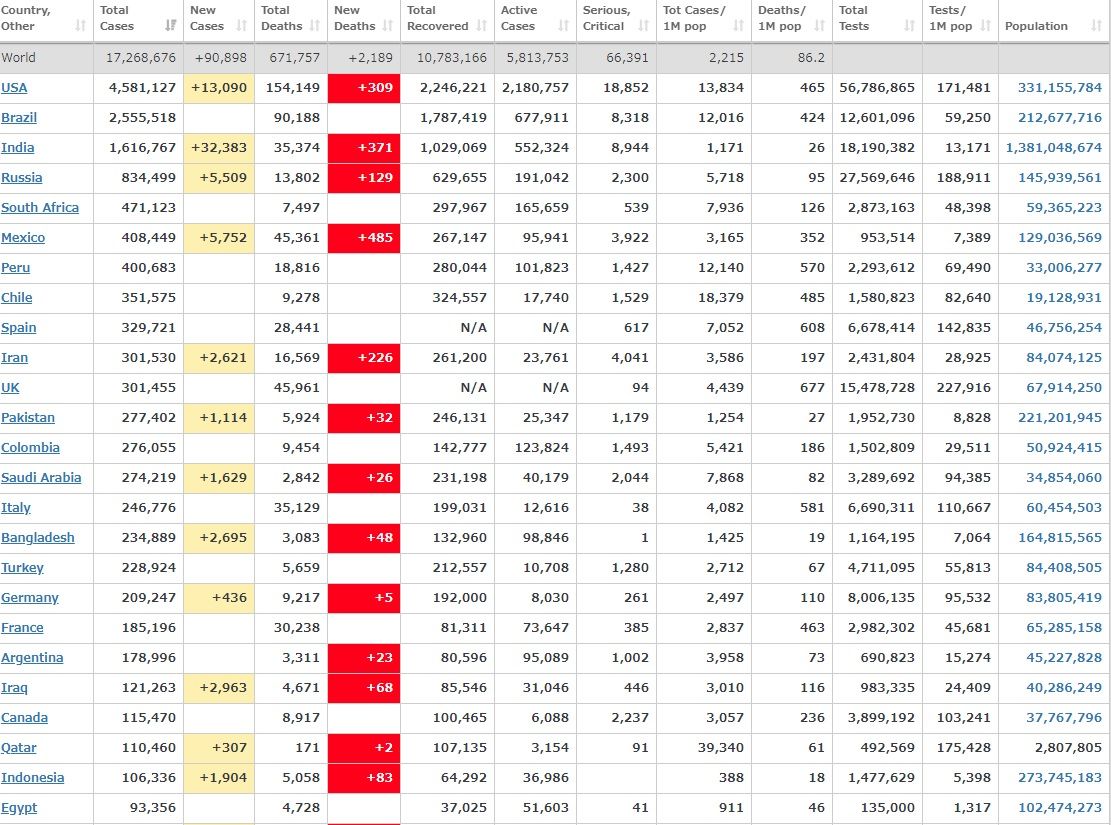Viewport: 1111px width, 825px height.
Task: Click the Indonesia country link
Action: point(33,778)
